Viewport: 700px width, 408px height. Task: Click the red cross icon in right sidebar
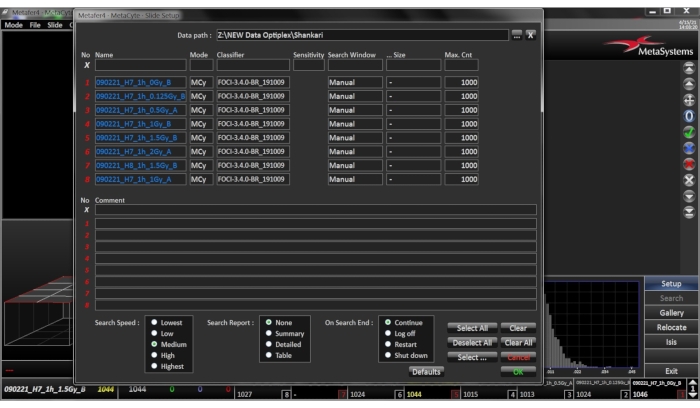click(x=687, y=164)
